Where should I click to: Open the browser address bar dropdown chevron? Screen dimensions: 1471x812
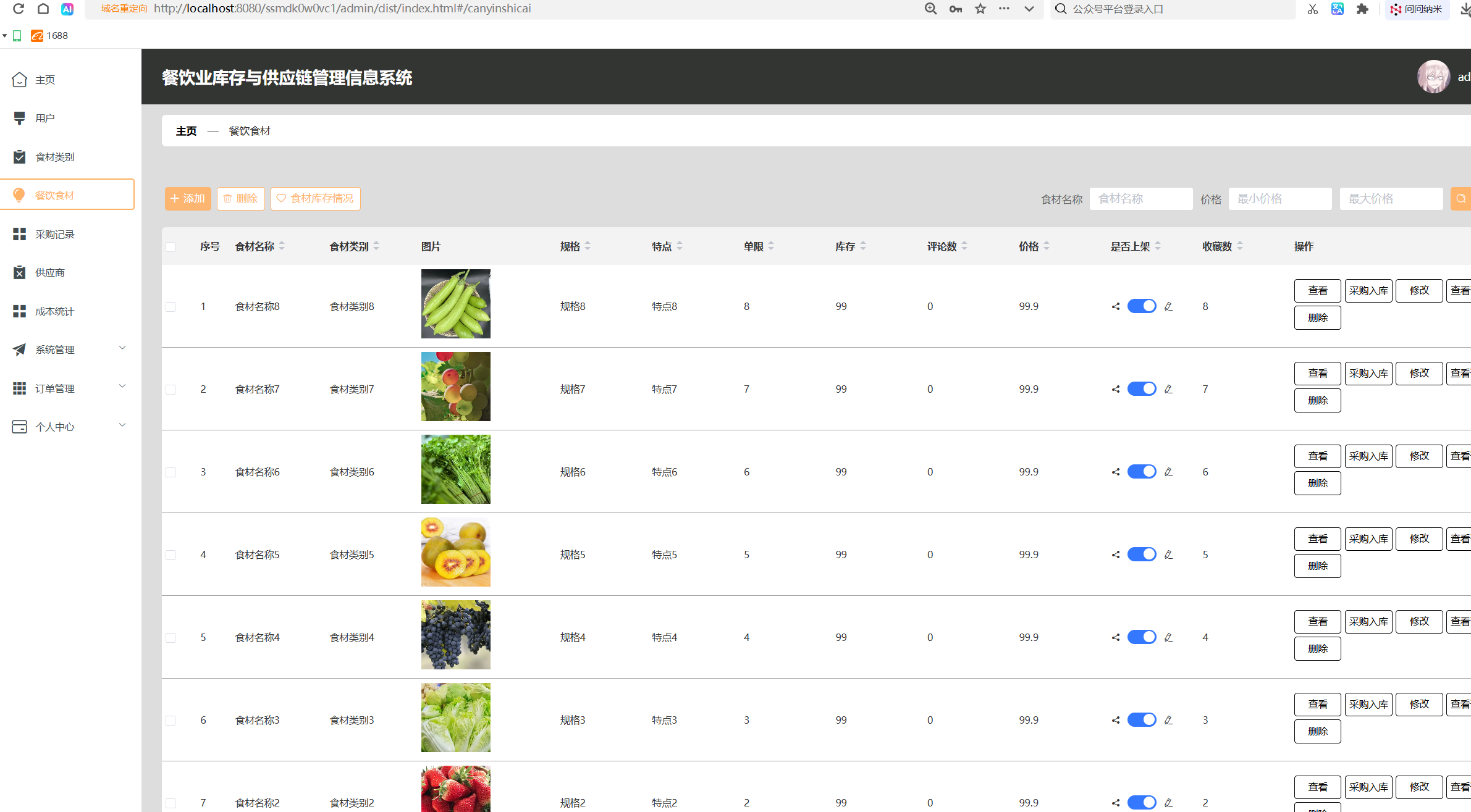pos(1029,9)
